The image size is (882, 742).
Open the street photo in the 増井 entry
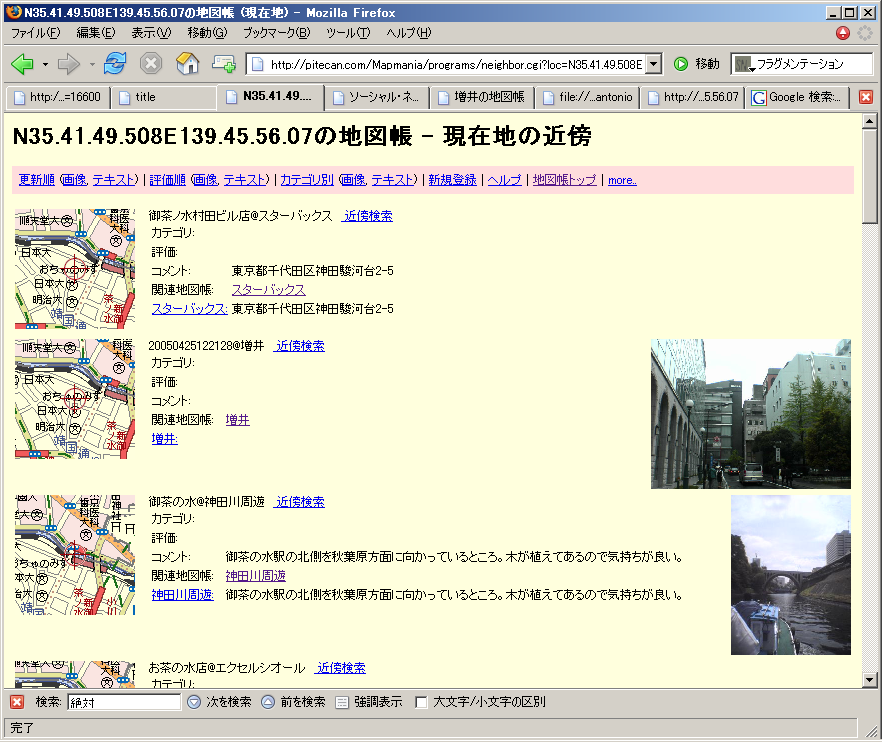(x=751, y=414)
